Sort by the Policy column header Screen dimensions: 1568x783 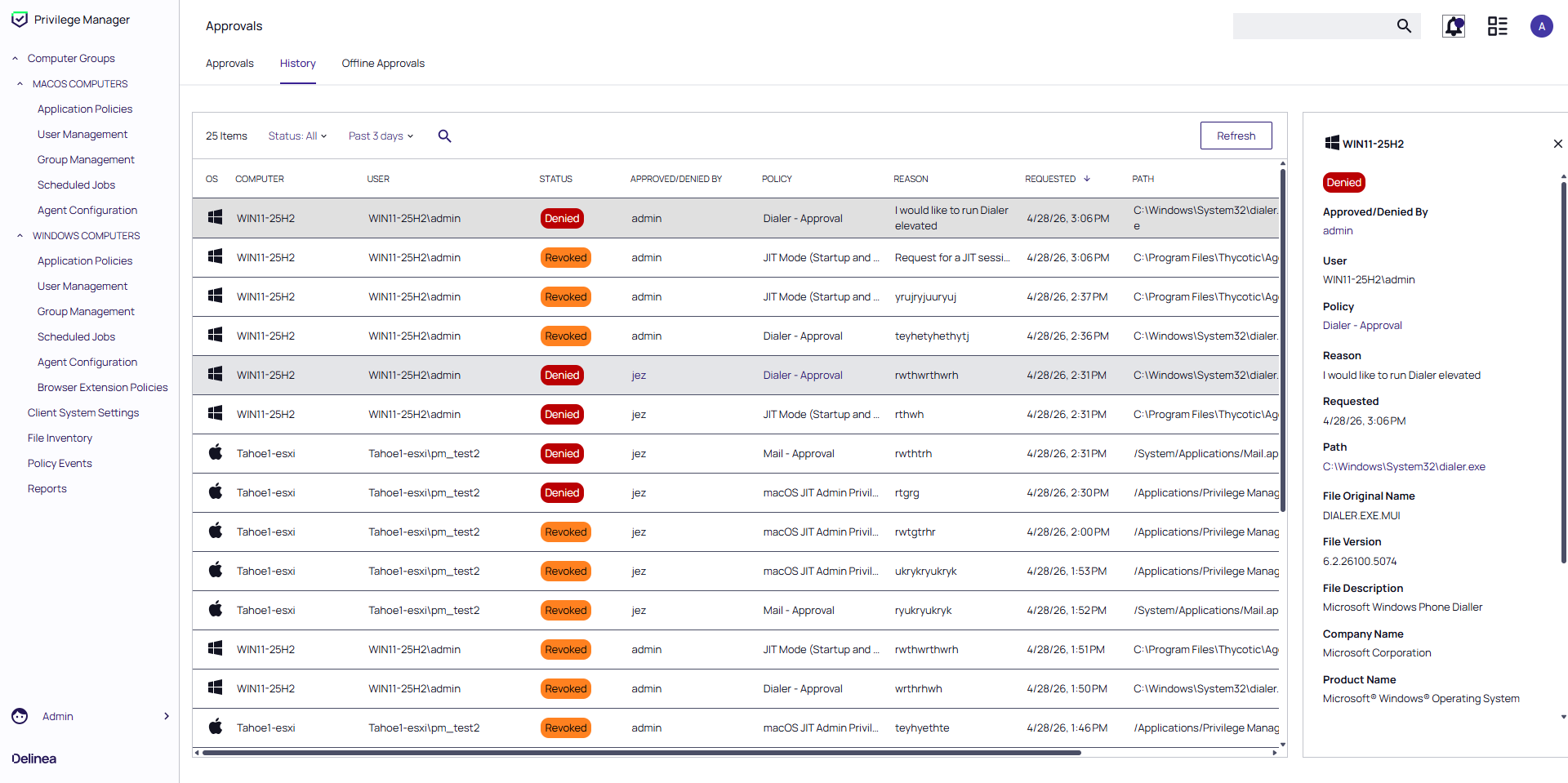[x=777, y=179]
